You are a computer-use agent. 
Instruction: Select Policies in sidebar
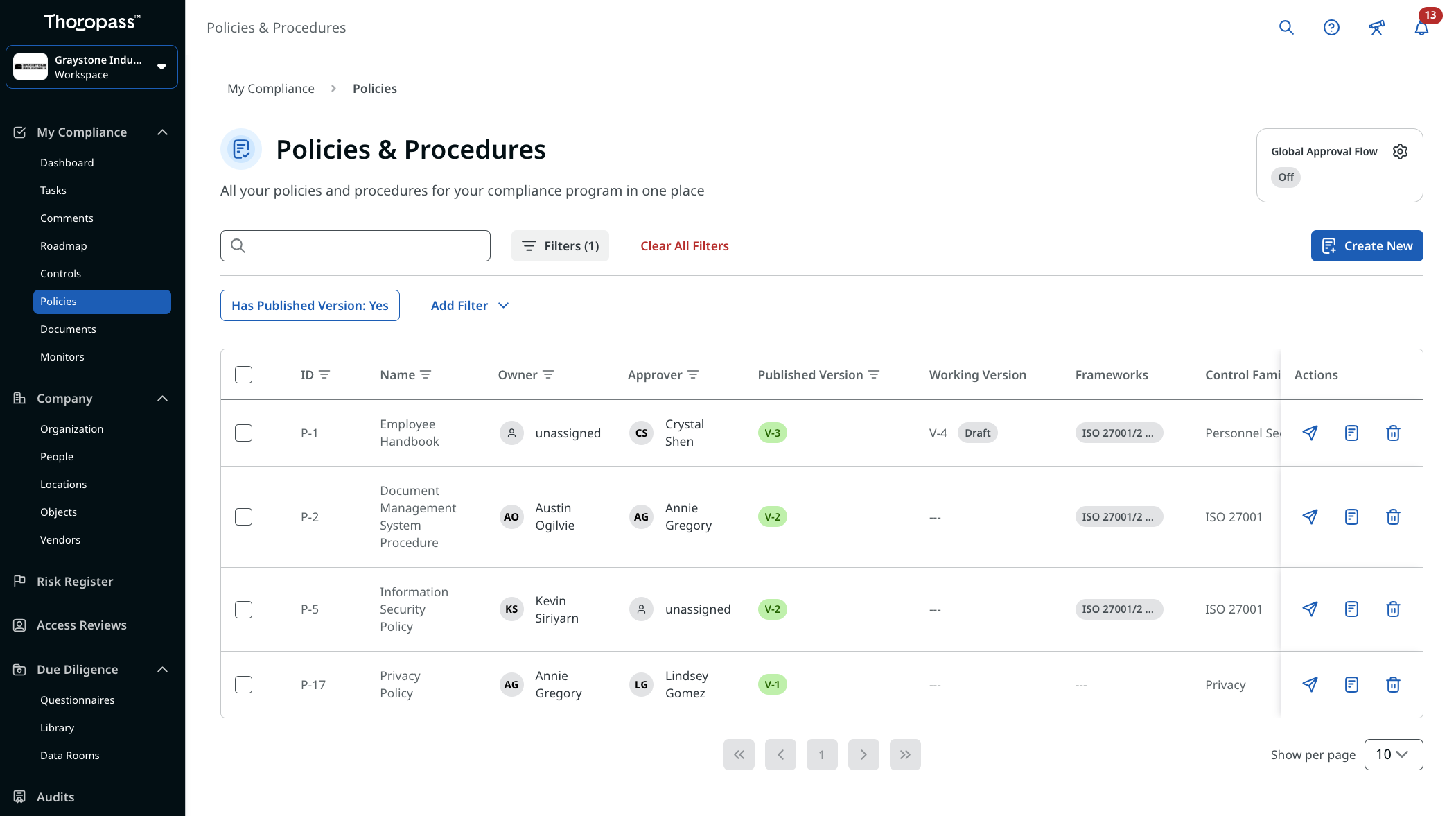pyautogui.click(x=102, y=302)
